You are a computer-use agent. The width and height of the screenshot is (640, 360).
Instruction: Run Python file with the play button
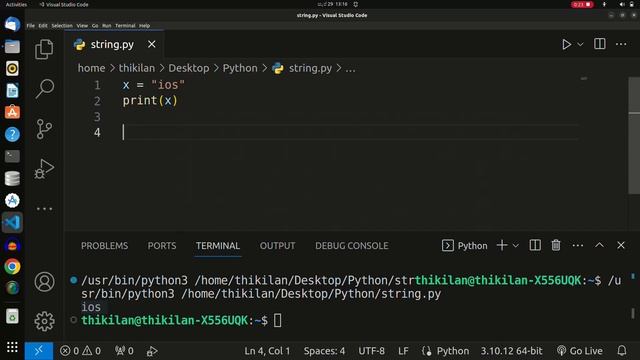click(x=566, y=44)
